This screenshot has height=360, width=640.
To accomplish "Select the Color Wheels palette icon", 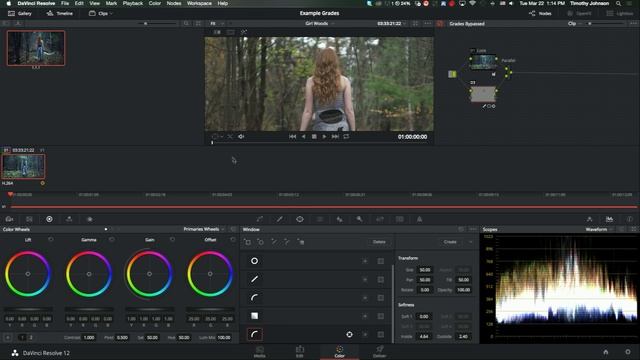I will click(x=49, y=220).
